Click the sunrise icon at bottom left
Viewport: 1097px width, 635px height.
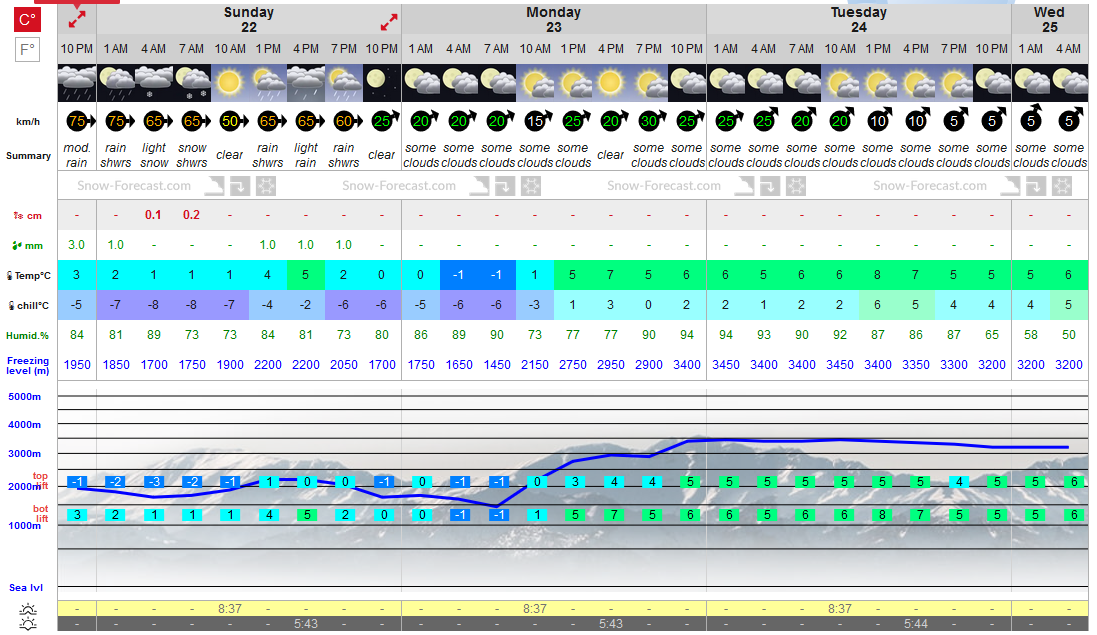click(28, 609)
